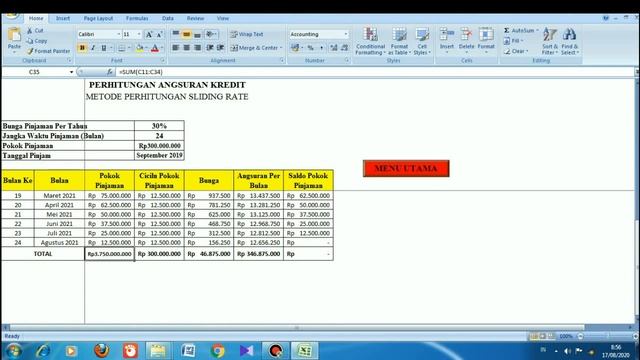
Task: Open Google Chrome from the taskbar
Action: tap(218, 351)
